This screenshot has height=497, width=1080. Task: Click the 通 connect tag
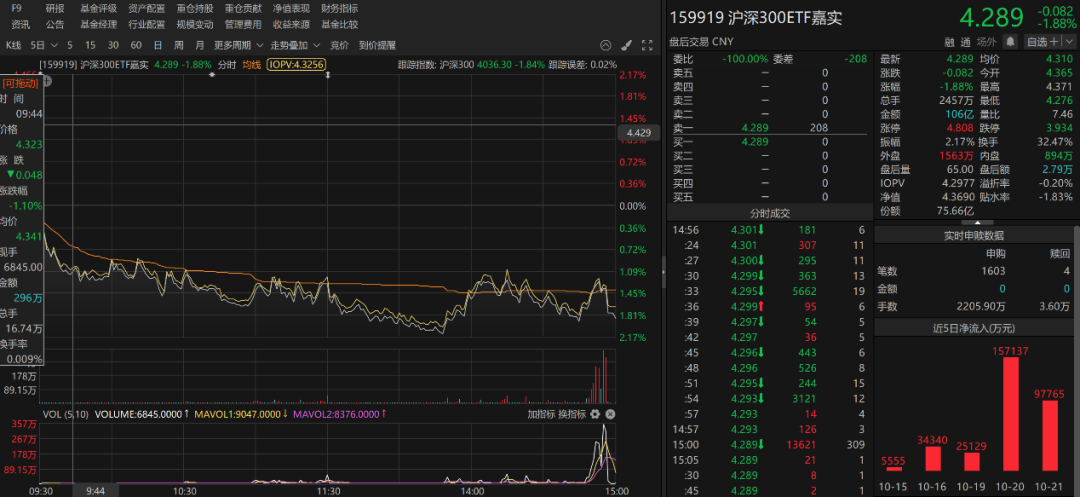(966, 42)
